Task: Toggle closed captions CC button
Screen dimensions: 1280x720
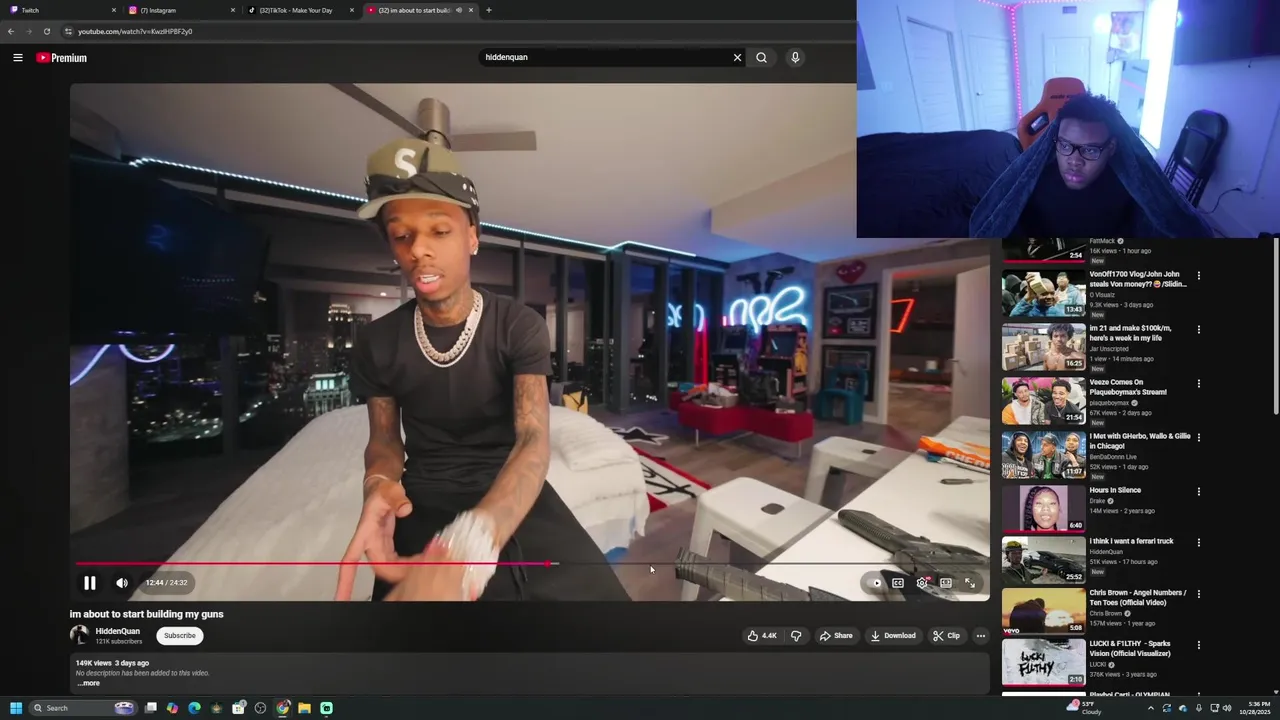Action: (x=898, y=583)
